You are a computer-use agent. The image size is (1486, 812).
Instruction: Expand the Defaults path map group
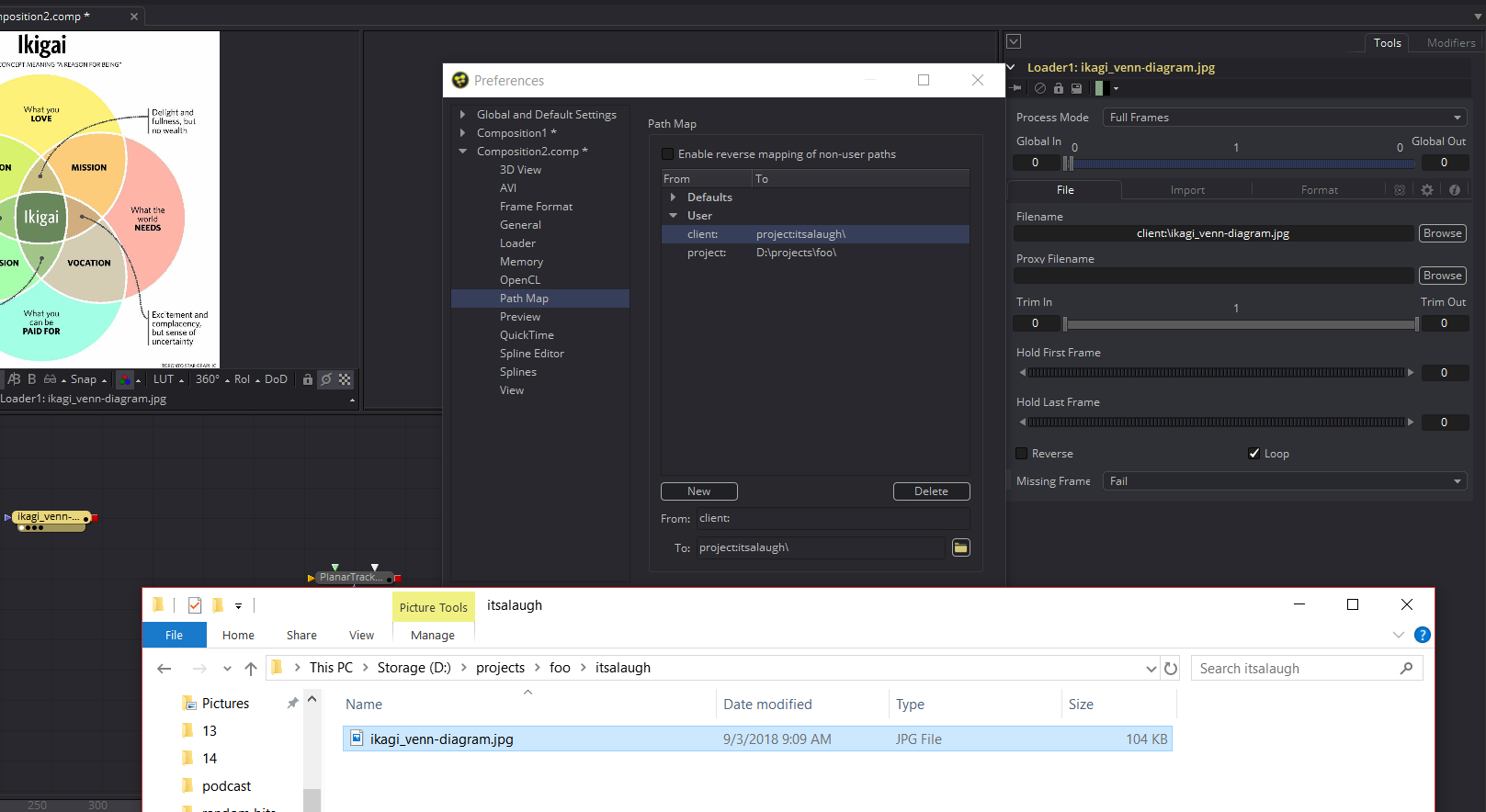coord(674,197)
